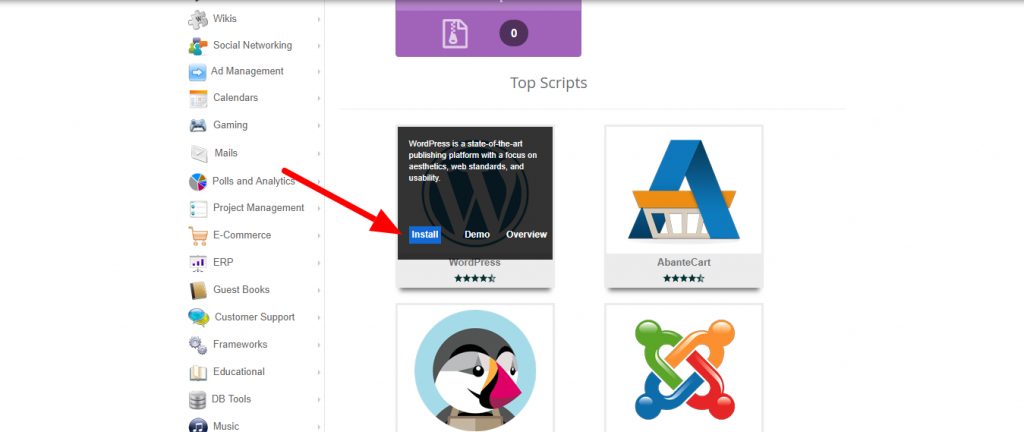
Task: Click the AbanteCart script name
Action: [x=684, y=262]
